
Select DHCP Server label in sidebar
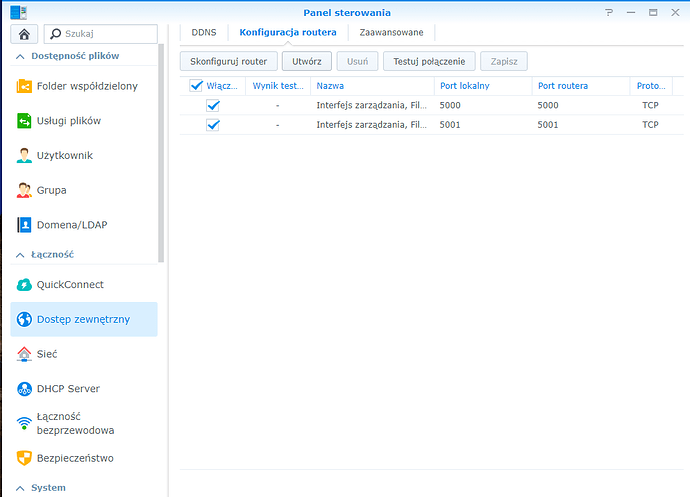(x=68, y=389)
